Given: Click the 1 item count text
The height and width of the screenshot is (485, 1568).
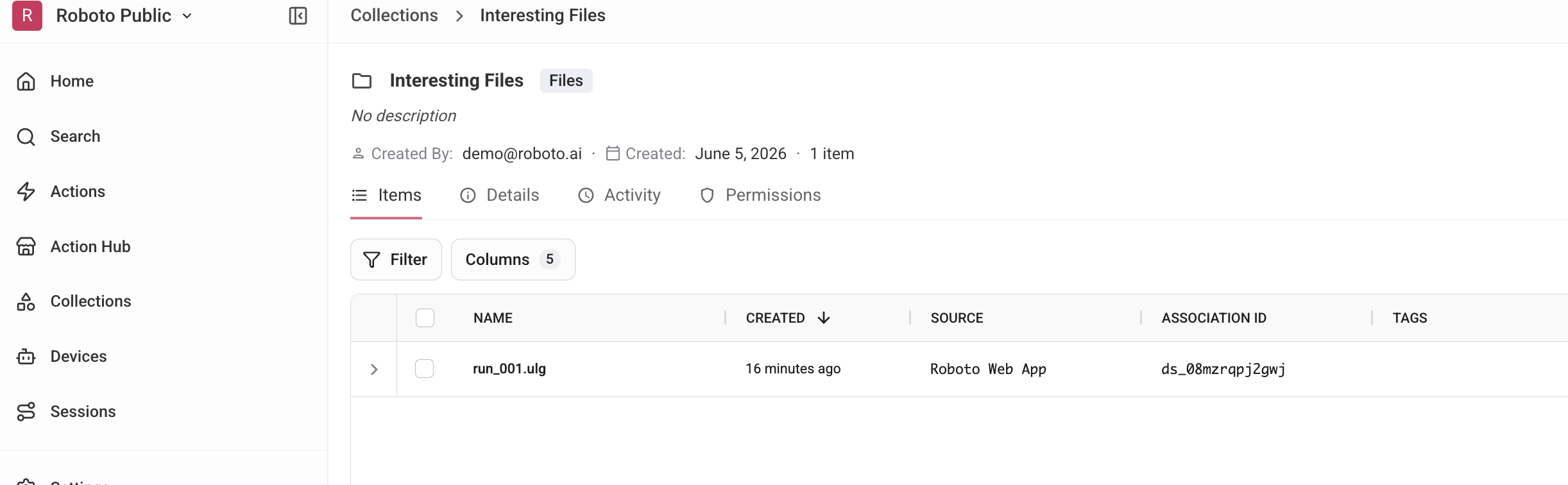Looking at the screenshot, I should click(x=831, y=154).
